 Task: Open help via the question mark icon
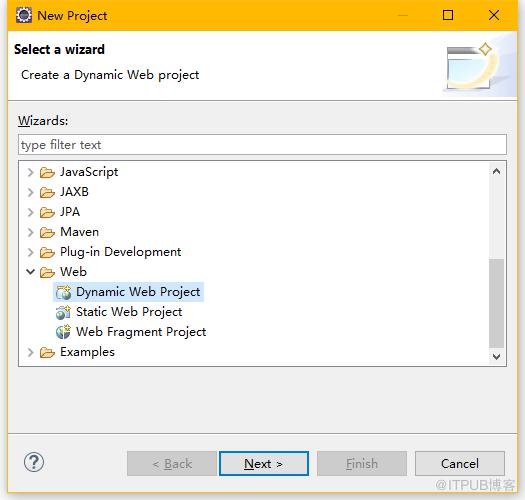[34, 462]
